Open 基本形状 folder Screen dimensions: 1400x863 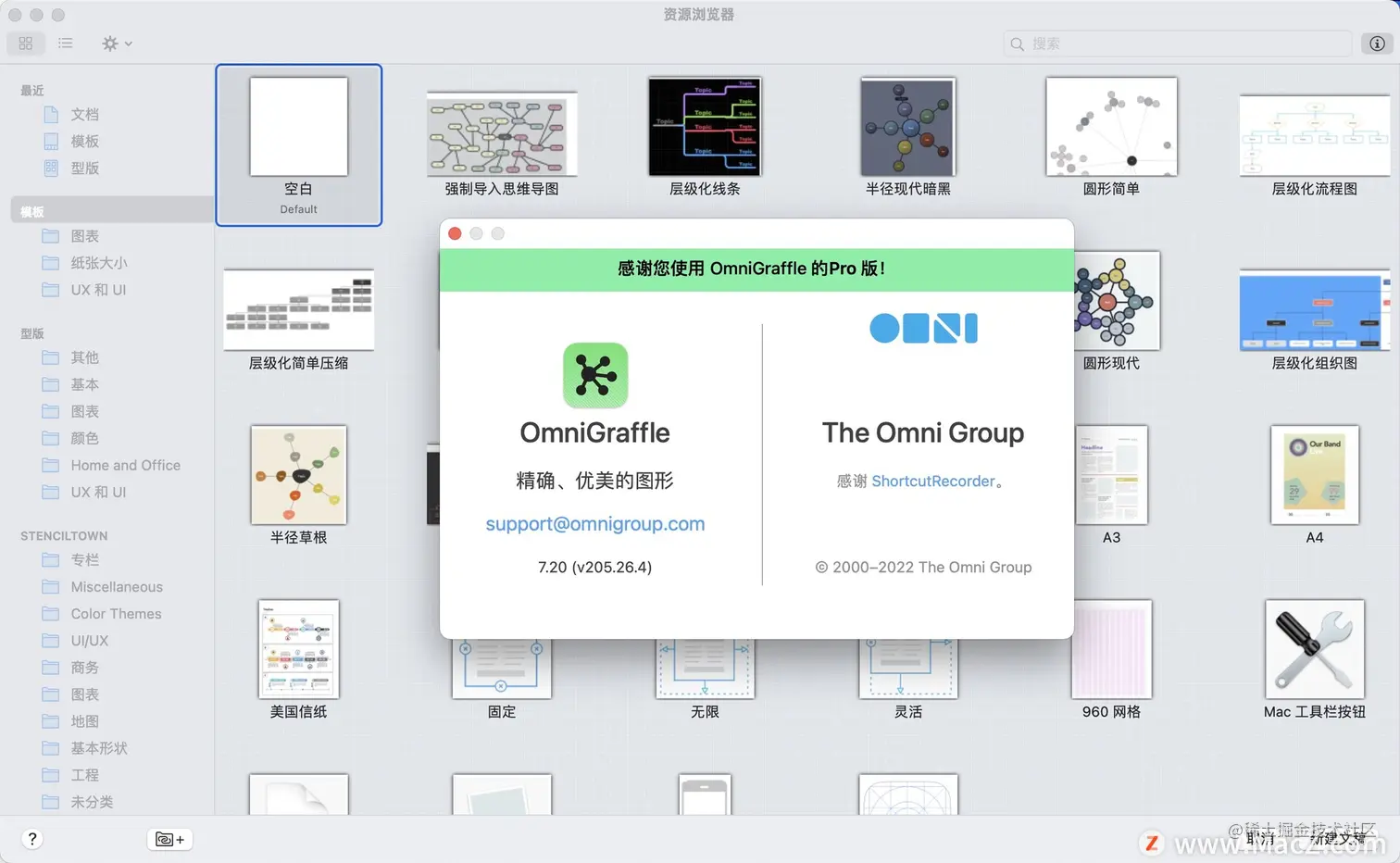click(x=99, y=748)
